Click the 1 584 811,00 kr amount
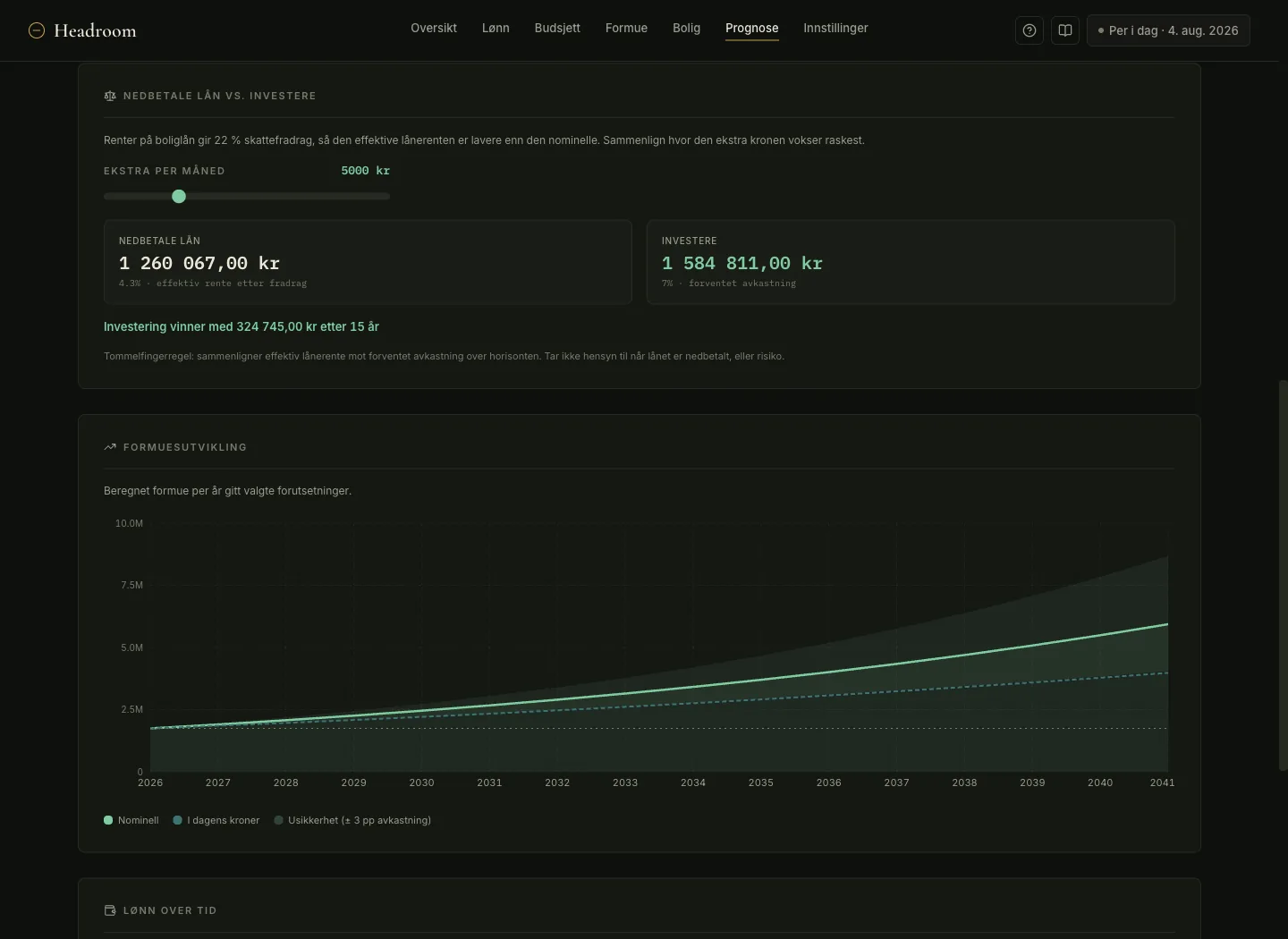 pos(742,263)
